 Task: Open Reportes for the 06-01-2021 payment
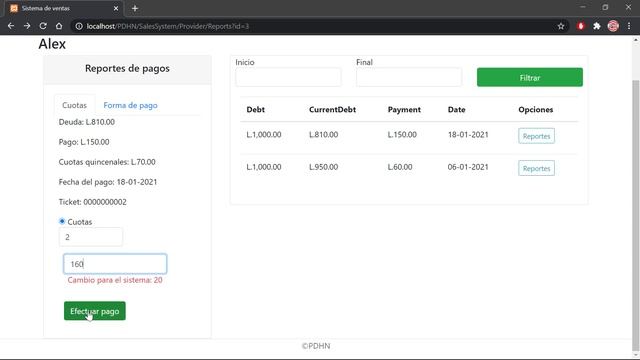point(536,168)
